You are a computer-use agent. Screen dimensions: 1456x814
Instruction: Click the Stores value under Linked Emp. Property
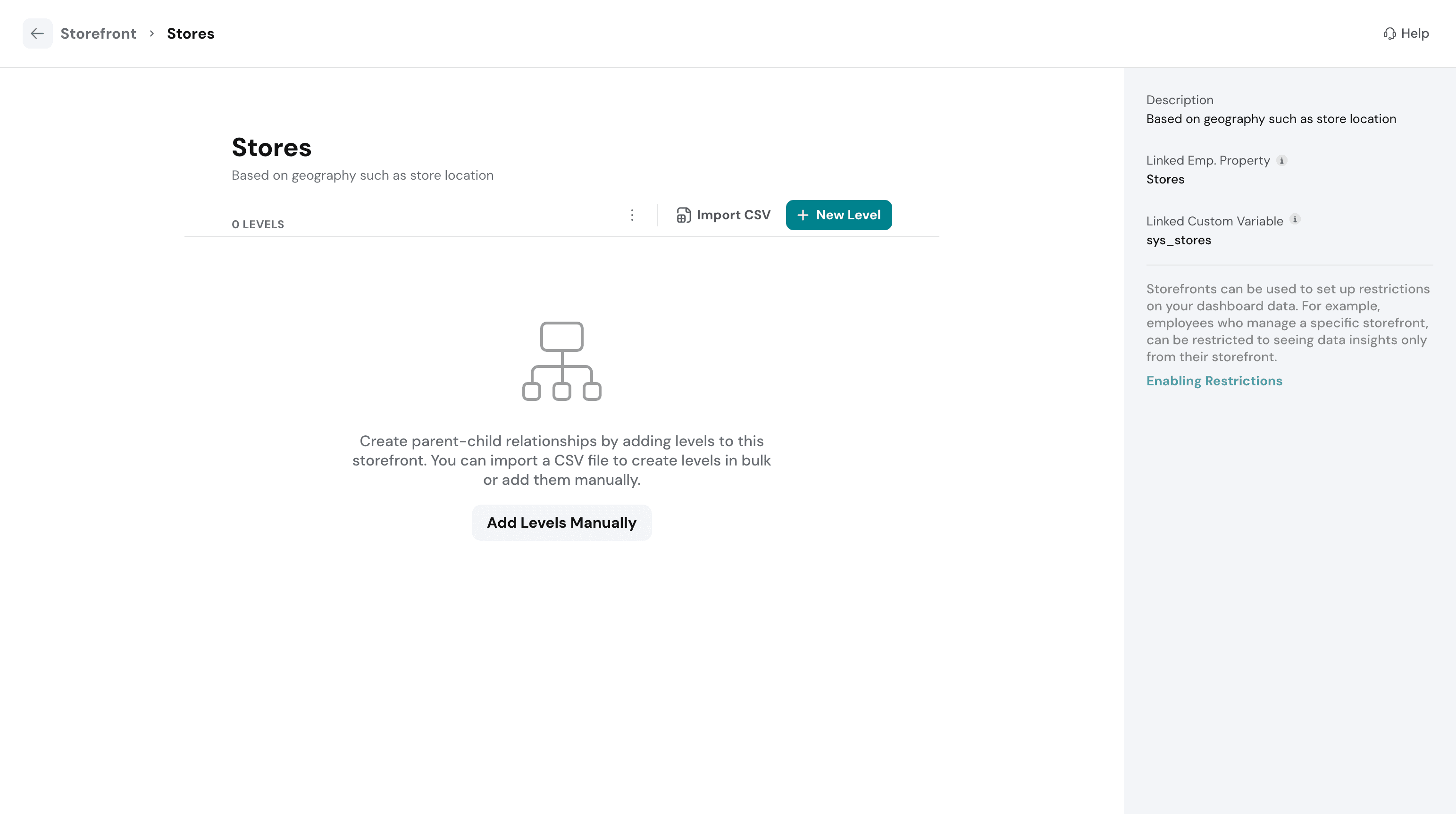coord(1165,179)
